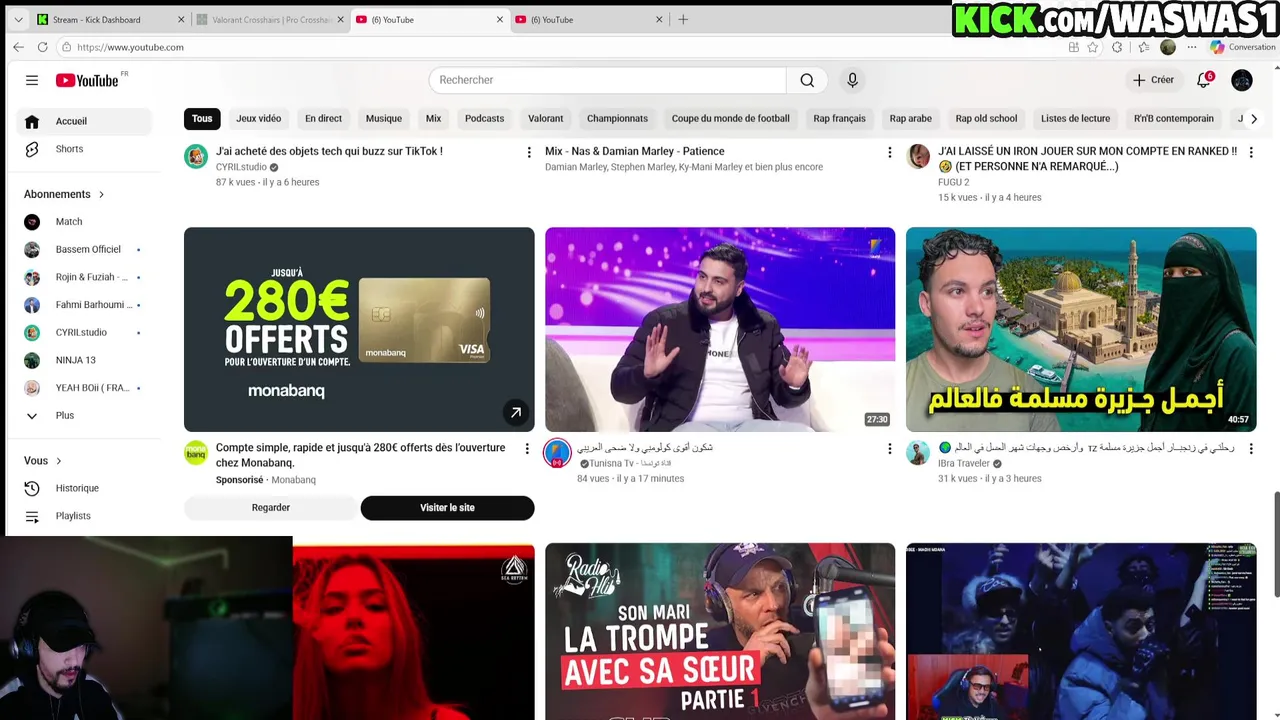The image size is (1280, 720).
Task: Click the search magnifier button
Action: pyautogui.click(x=807, y=80)
